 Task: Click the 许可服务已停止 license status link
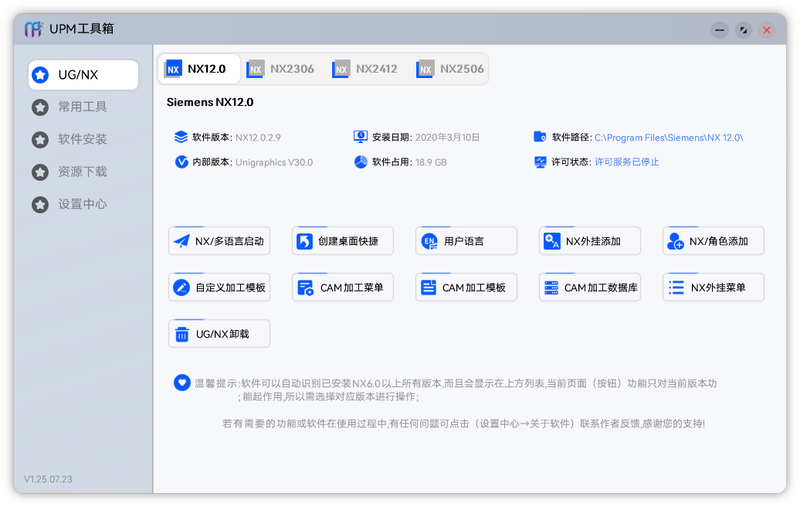pos(626,162)
